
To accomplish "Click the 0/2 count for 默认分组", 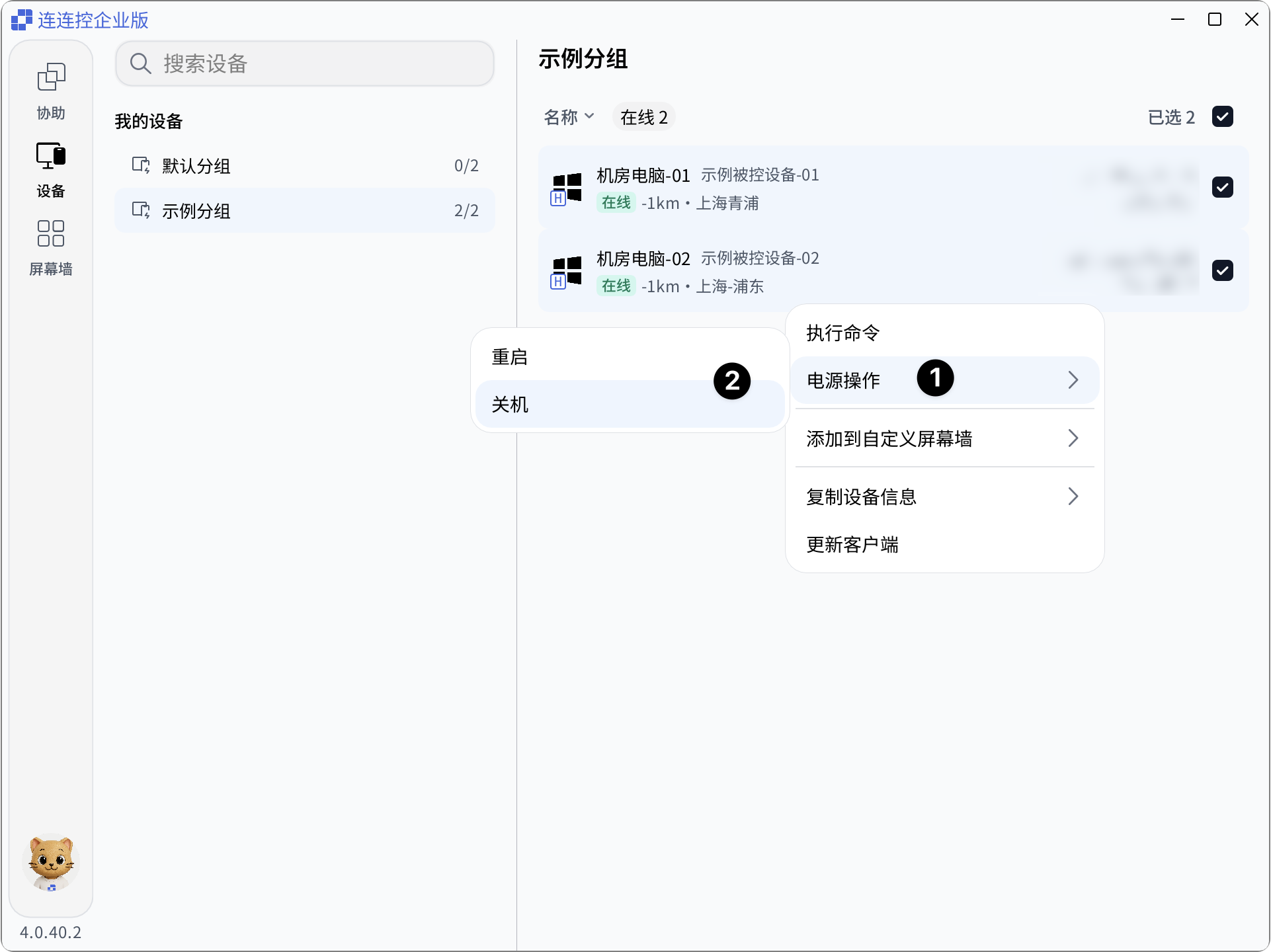I will pos(466,165).
